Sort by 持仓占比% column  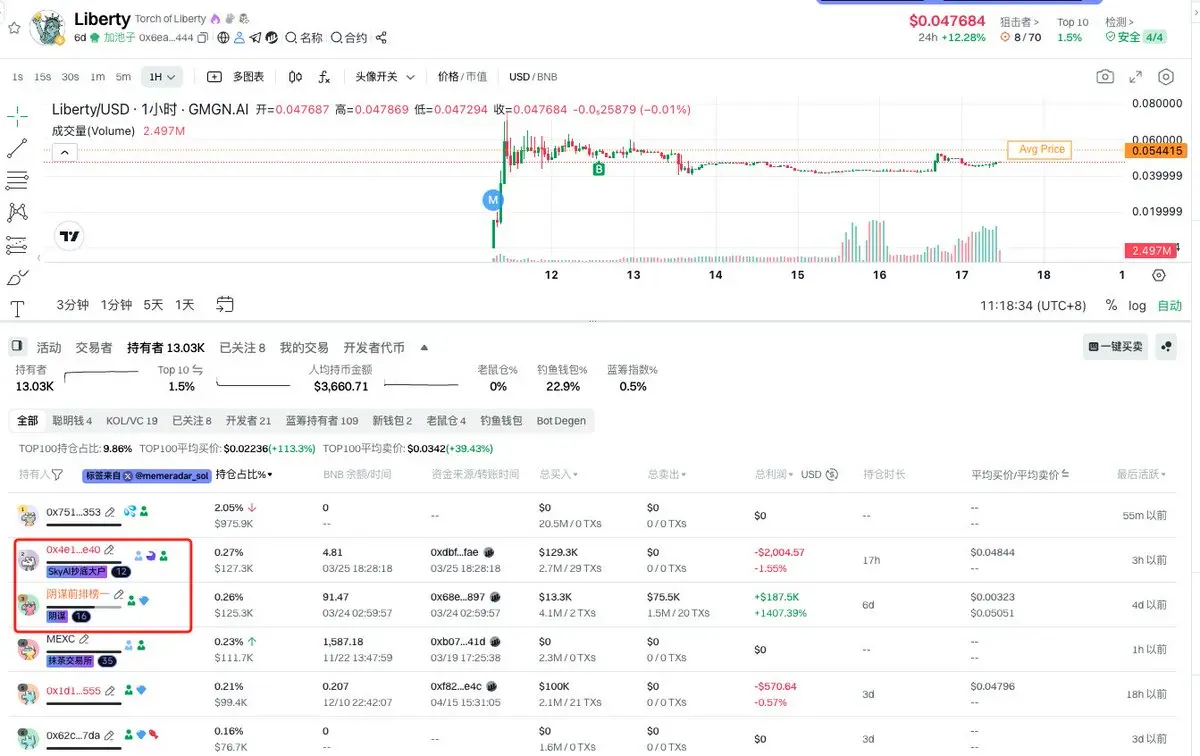[244, 475]
